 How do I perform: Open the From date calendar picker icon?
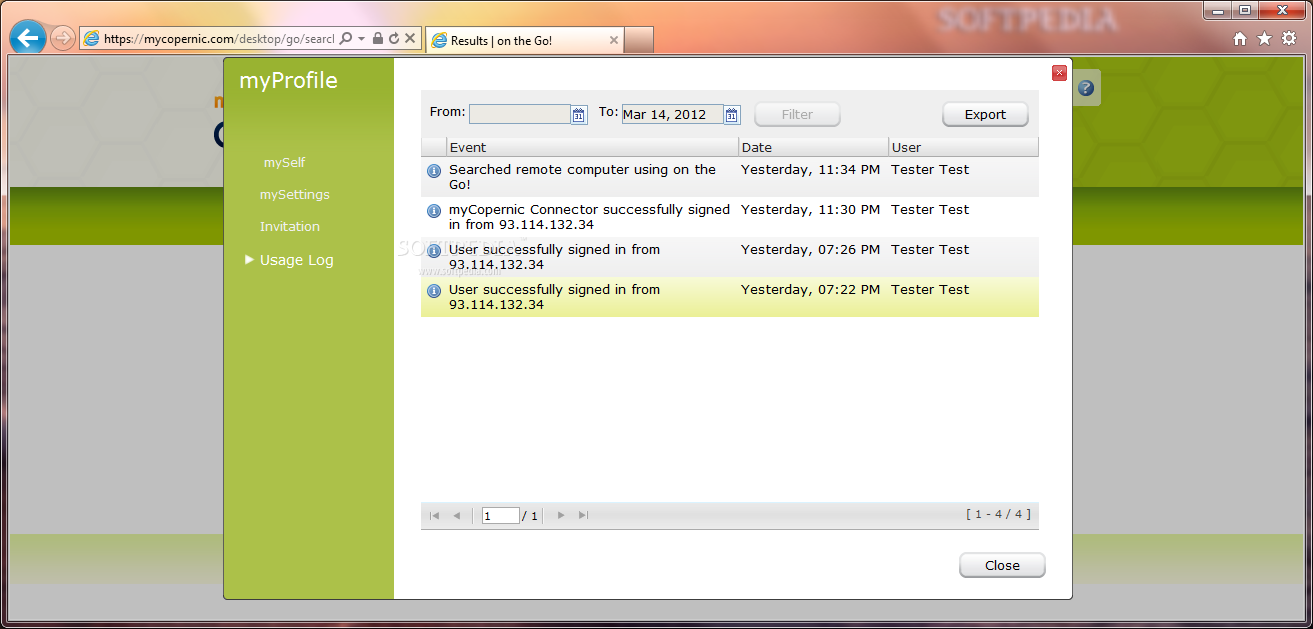(x=579, y=115)
